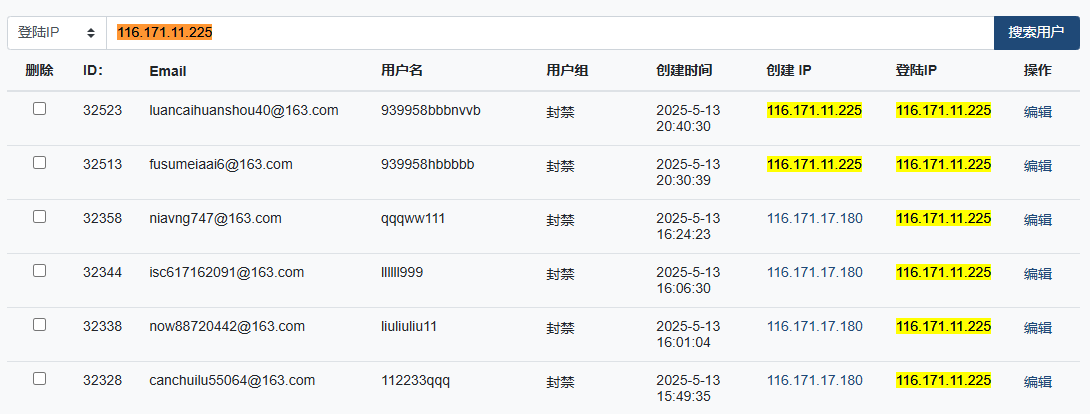Click creation IP 116.171.17.180 for ID 32358

pos(815,219)
